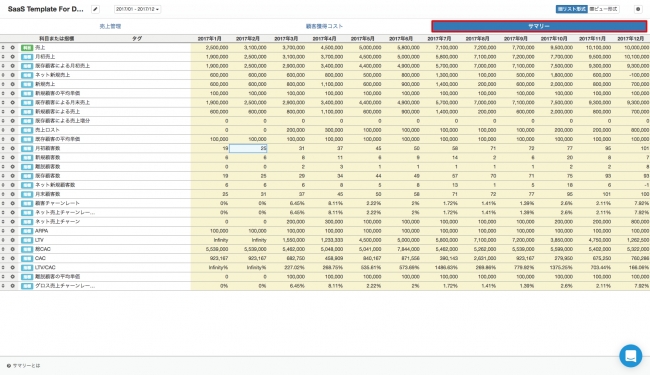Click the help icon next to サマリーとは
This screenshot has width=650, height=375.
(9, 366)
